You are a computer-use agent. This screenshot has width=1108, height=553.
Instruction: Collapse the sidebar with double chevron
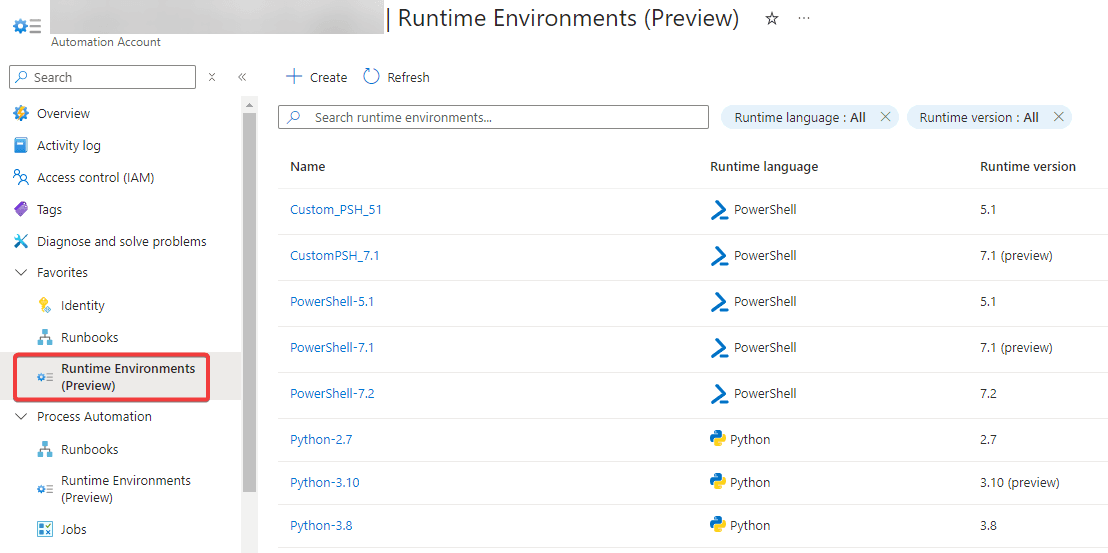[x=242, y=77]
